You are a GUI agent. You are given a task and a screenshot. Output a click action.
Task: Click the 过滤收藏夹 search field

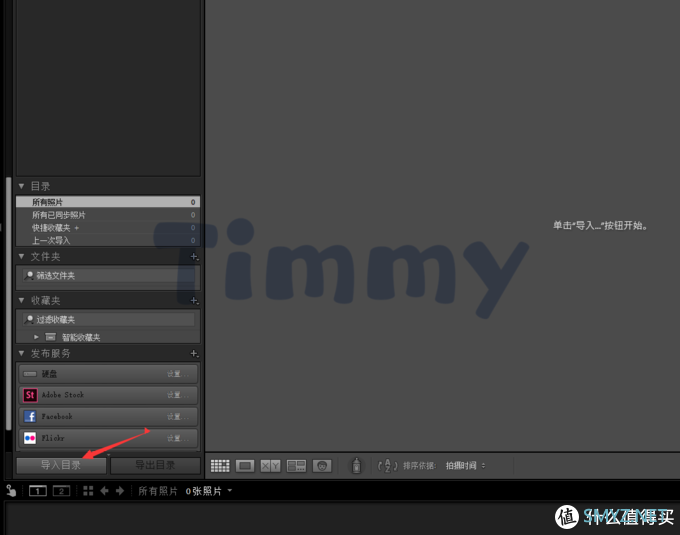108,320
